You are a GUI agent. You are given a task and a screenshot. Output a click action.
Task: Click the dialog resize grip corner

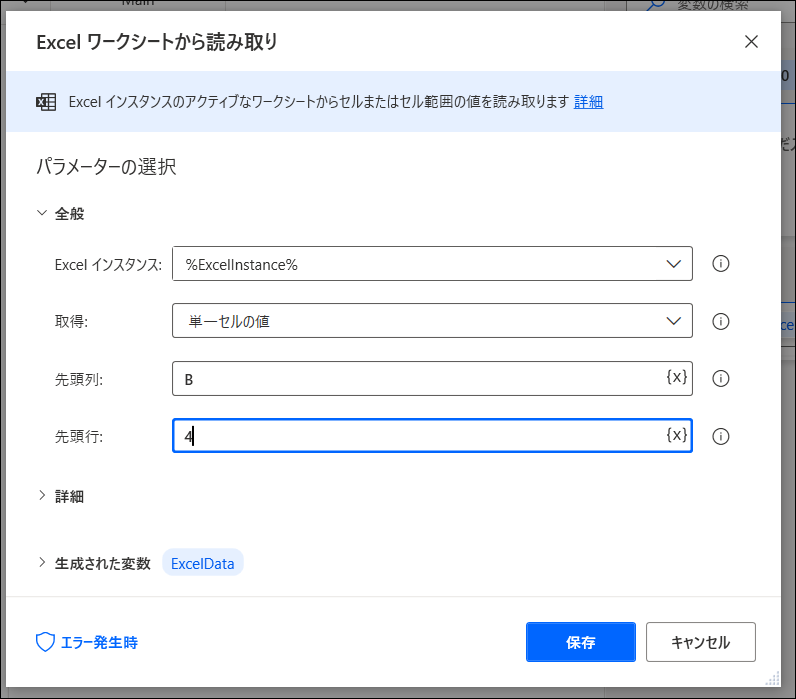[x=773, y=679]
